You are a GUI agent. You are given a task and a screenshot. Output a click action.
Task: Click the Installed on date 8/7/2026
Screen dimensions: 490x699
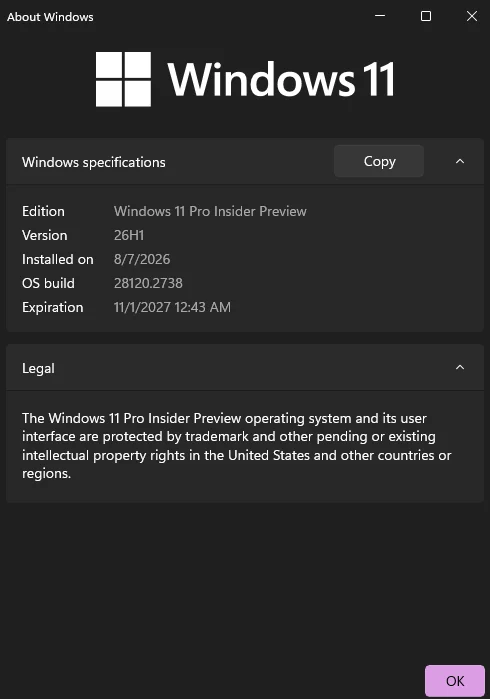coord(142,259)
